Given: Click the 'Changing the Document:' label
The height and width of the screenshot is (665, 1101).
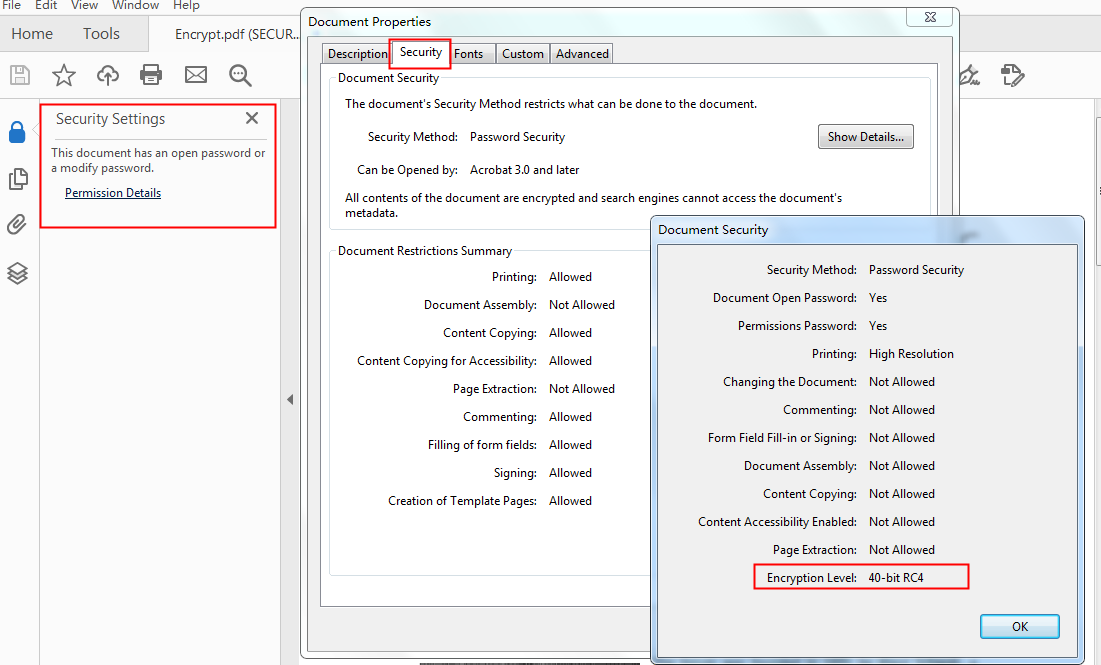Looking at the screenshot, I should coord(790,382).
